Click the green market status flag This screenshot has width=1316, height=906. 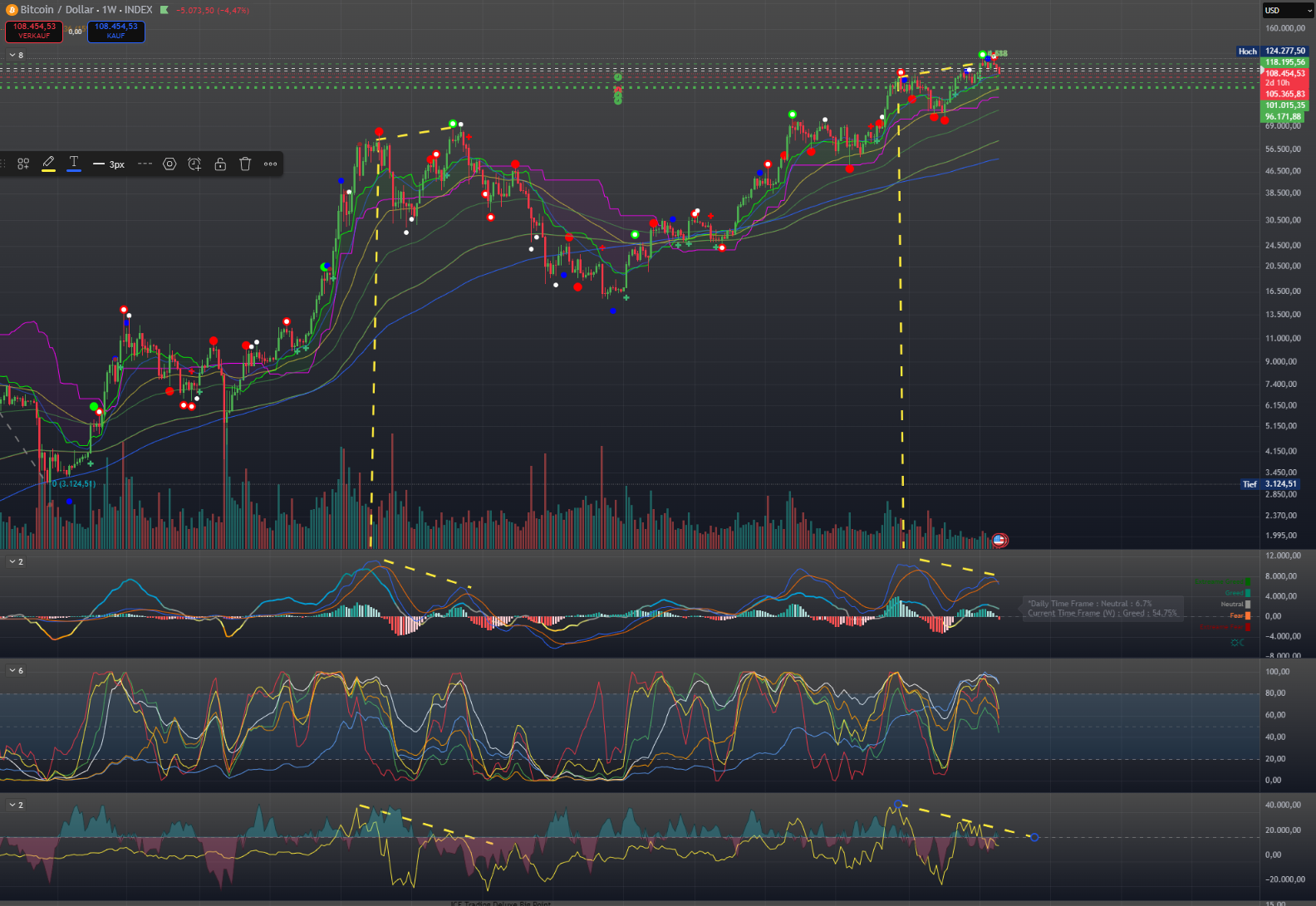click(164, 10)
